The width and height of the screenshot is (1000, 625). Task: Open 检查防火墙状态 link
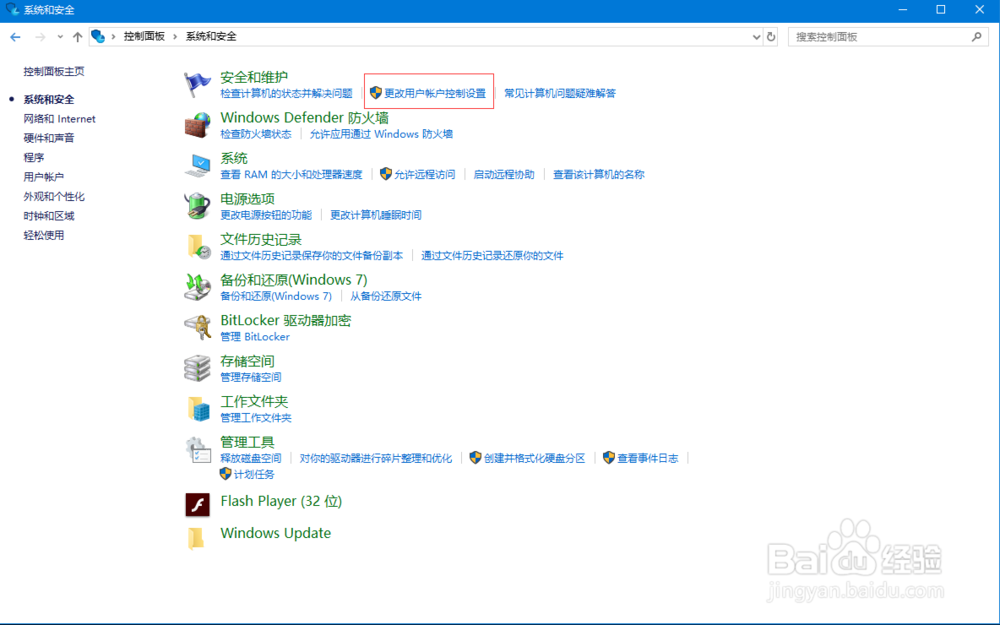256,134
